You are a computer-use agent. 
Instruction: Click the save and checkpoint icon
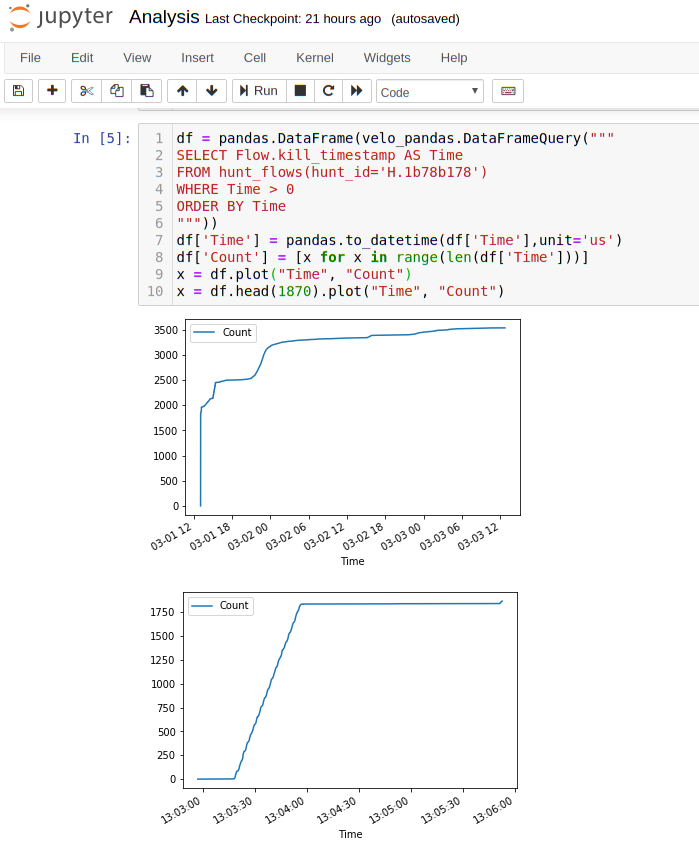tap(18, 91)
